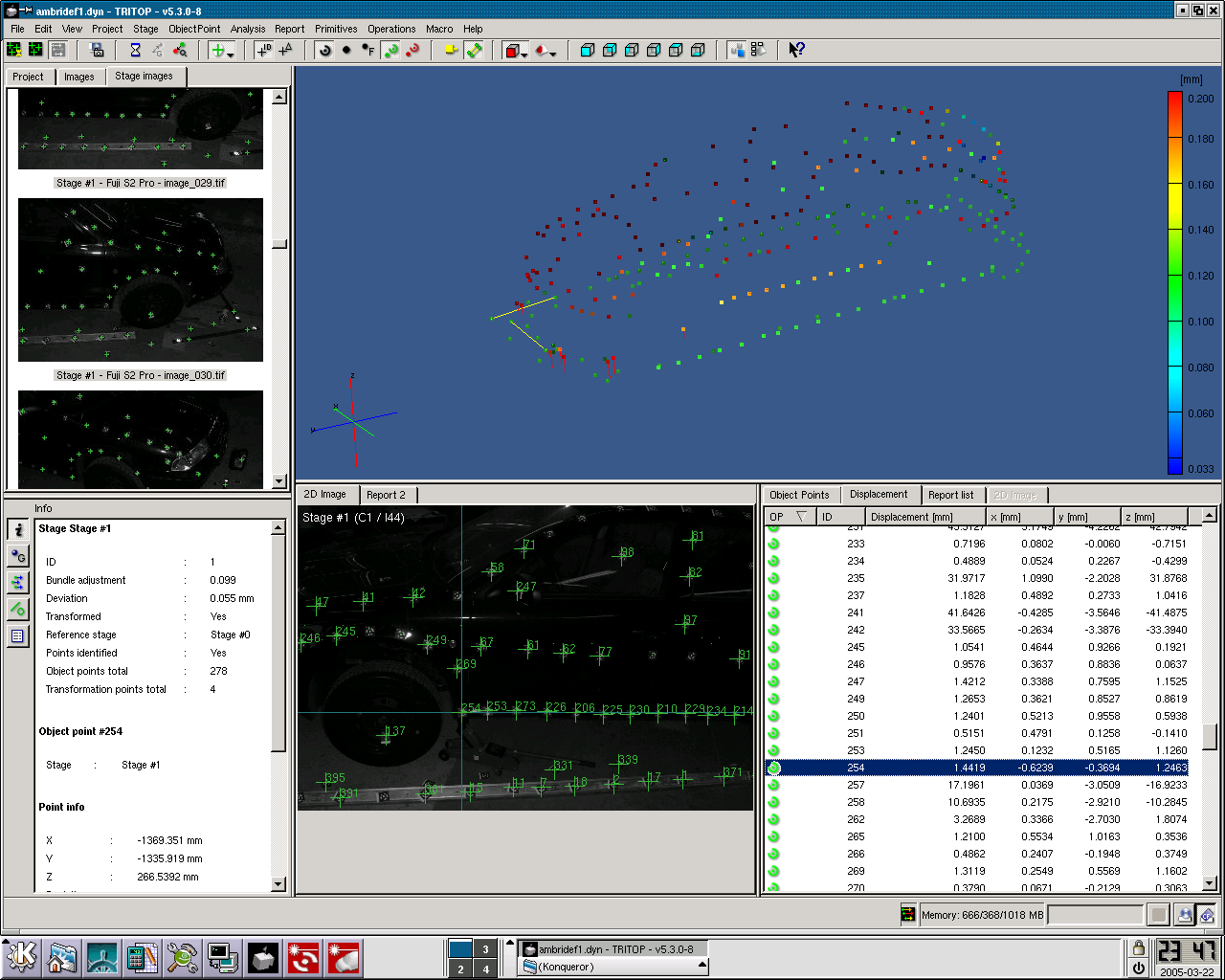Click the green ruler measure toolbar icon

[474, 50]
